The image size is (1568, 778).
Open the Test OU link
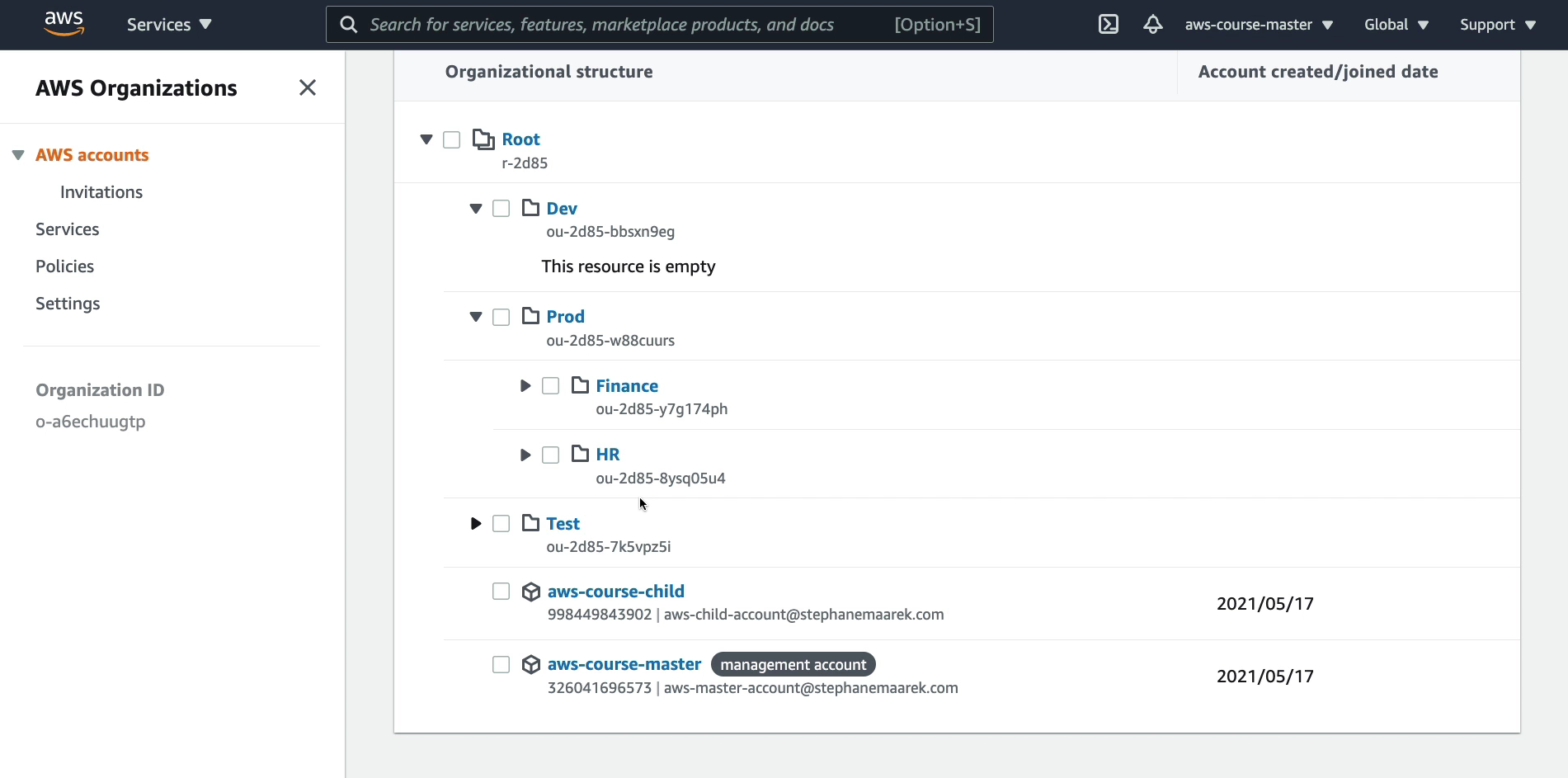[x=563, y=524]
